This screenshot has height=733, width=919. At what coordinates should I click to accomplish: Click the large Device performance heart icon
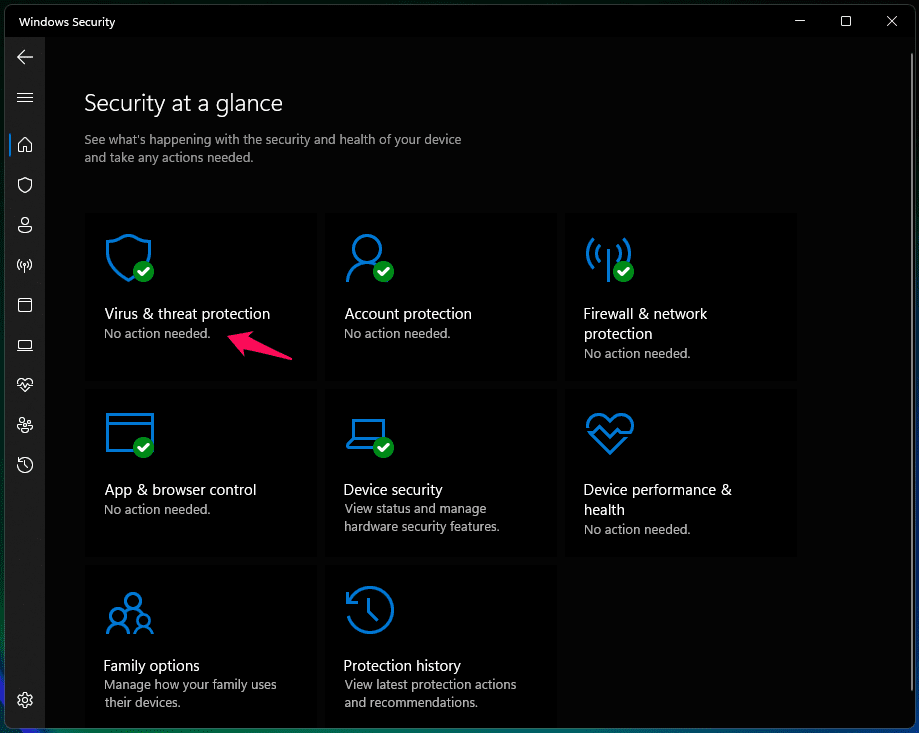click(610, 434)
